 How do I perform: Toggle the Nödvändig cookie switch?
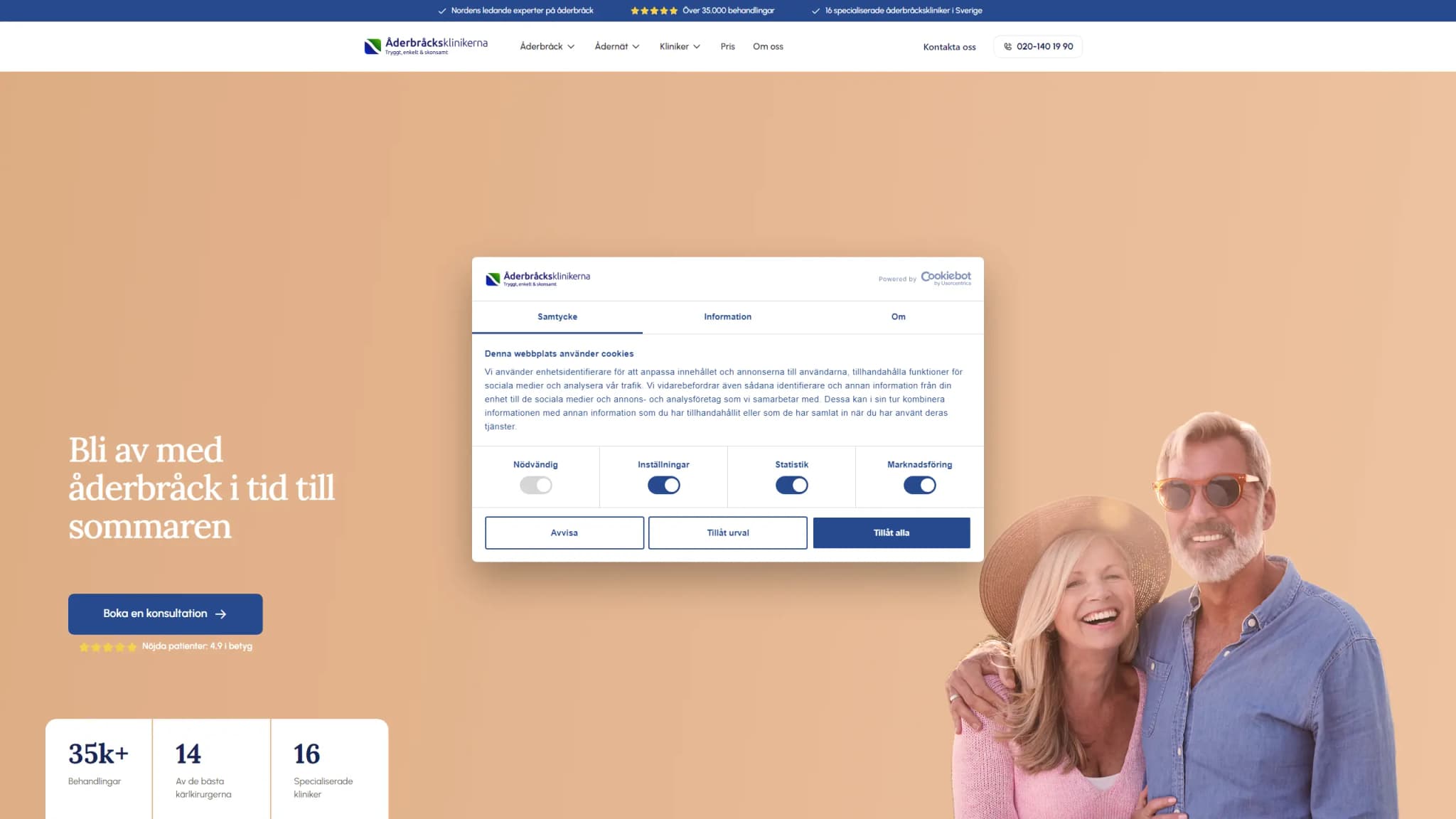click(x=535, y=485)
